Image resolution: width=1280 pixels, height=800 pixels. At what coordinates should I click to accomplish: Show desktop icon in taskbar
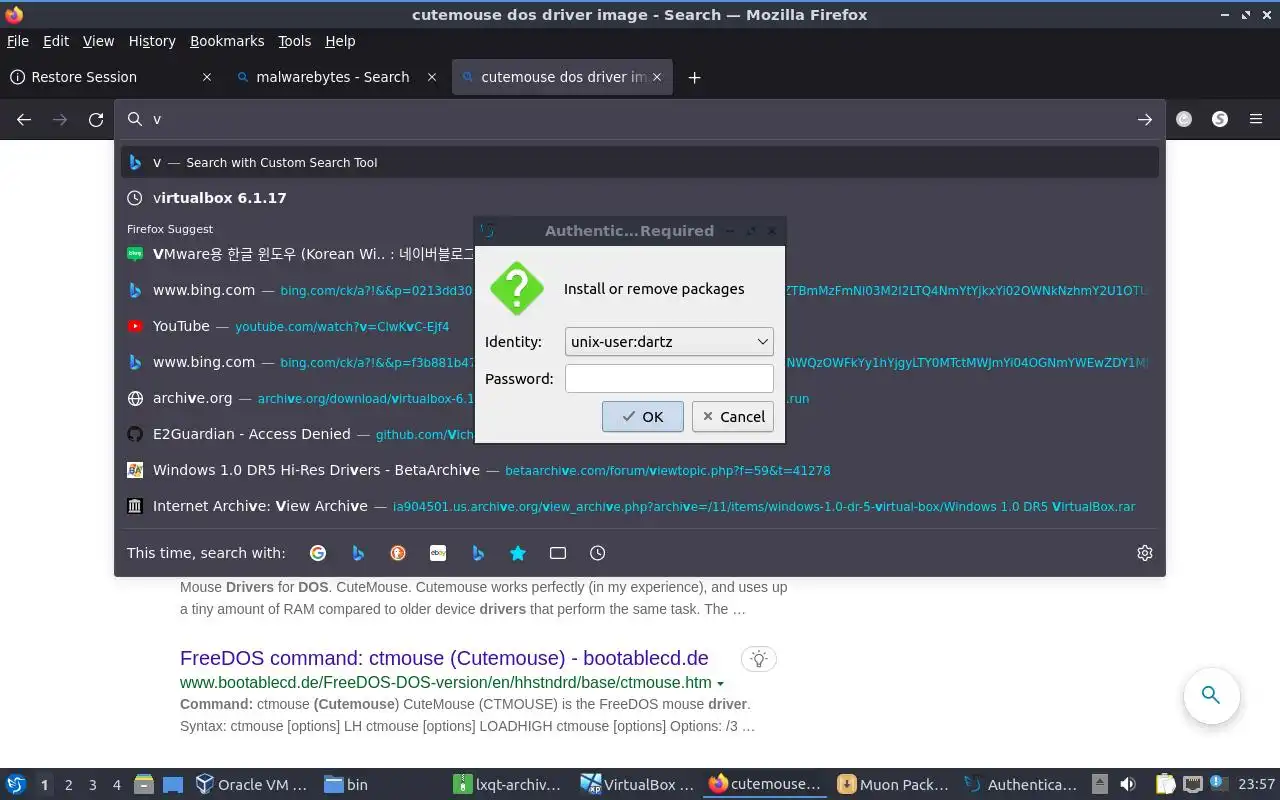coord(172,784)
